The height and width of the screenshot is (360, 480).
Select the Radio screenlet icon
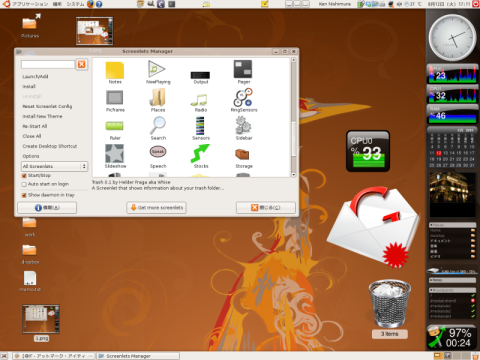tap(199, 100)
